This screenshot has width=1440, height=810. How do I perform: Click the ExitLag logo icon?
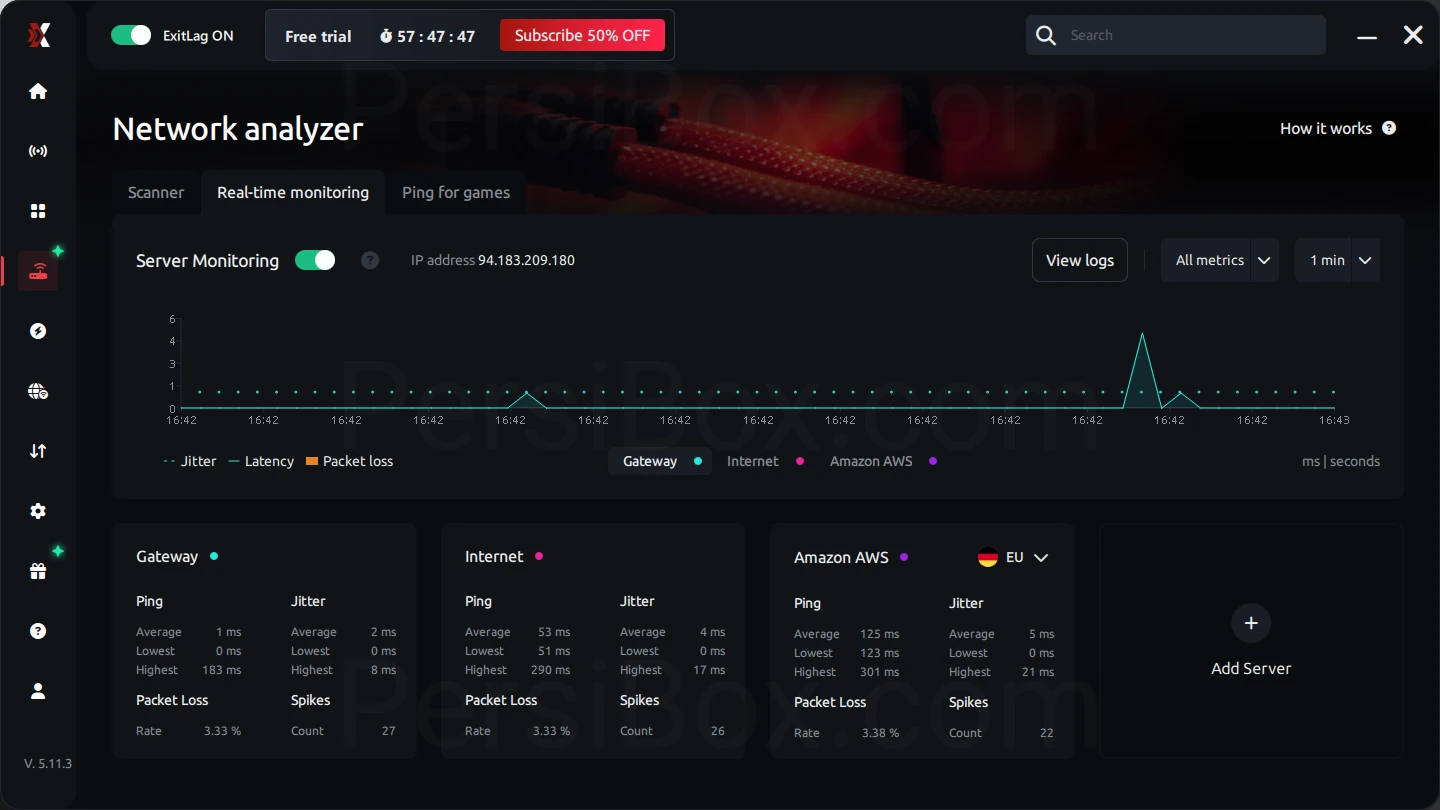38,36
